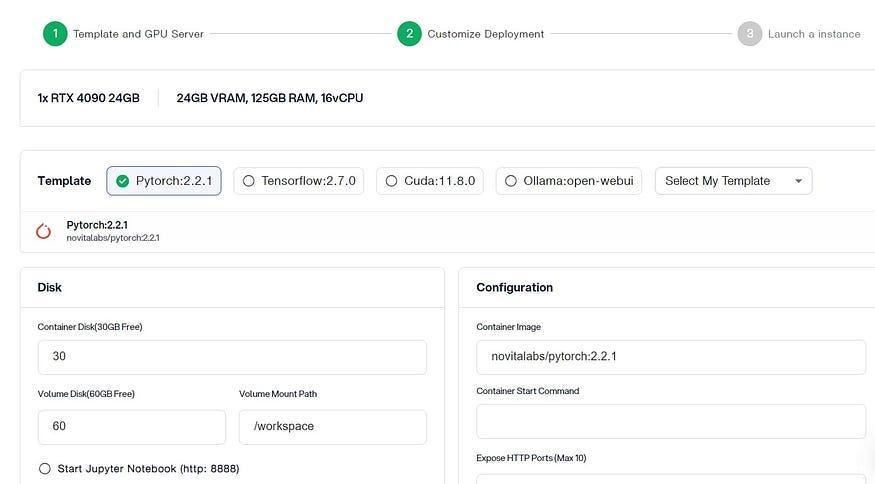
Task: Select the Ollama:open-webui template
Action: 569,181
